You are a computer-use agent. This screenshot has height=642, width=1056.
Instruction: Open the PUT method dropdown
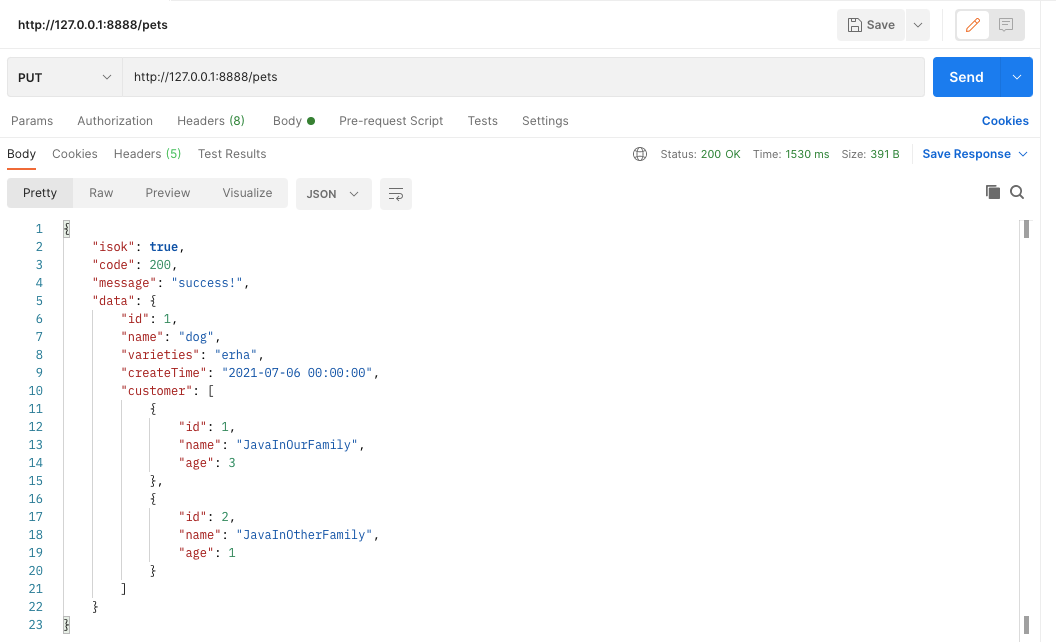(65, 77)
